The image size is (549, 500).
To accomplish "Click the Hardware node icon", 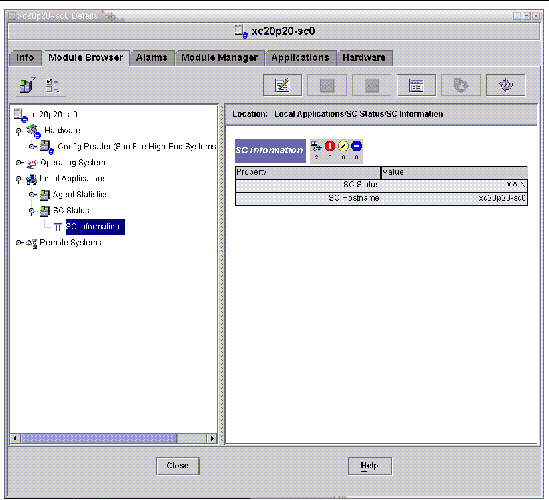I will tap(34, 131).
